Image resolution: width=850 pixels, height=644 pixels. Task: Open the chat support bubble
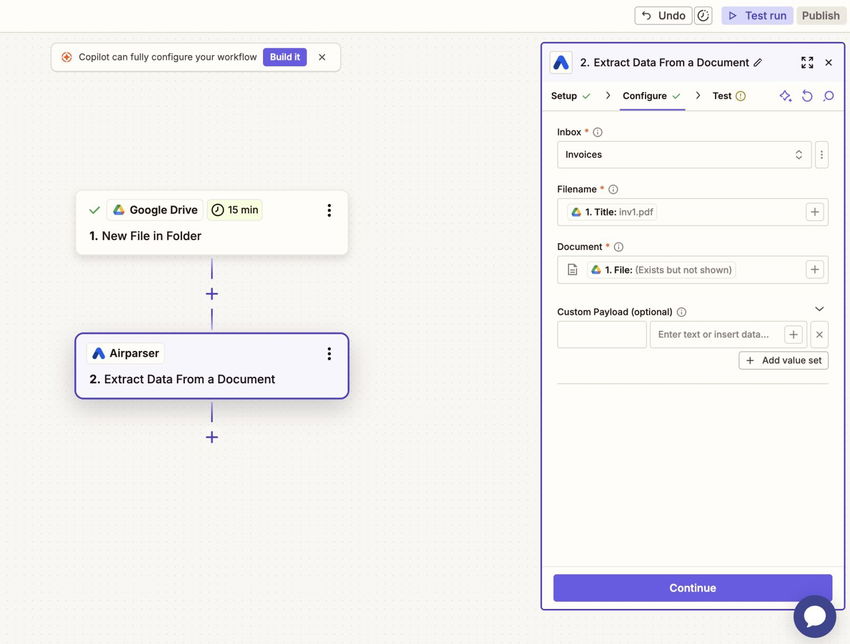(815, 616)
